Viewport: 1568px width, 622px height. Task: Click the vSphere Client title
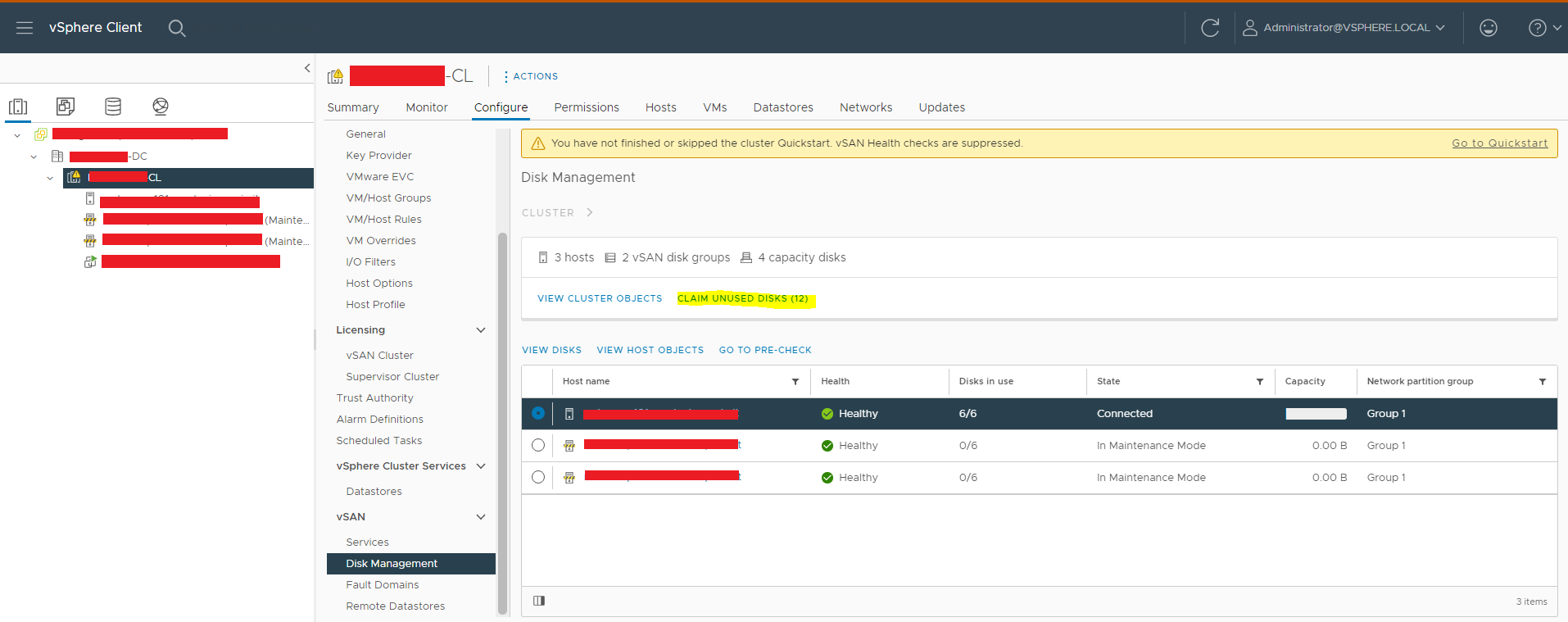pos(95,28)
